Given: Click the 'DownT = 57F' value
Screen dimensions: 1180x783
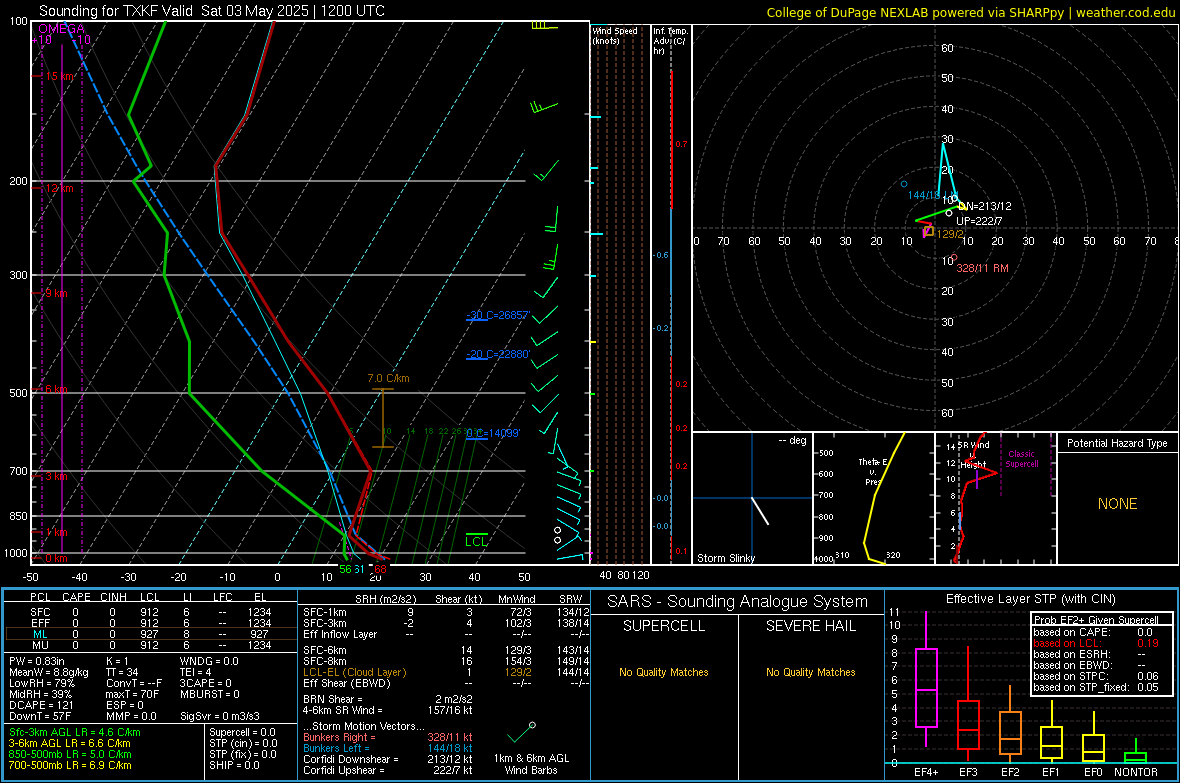Looking at the screenshot, I should 40,716.
